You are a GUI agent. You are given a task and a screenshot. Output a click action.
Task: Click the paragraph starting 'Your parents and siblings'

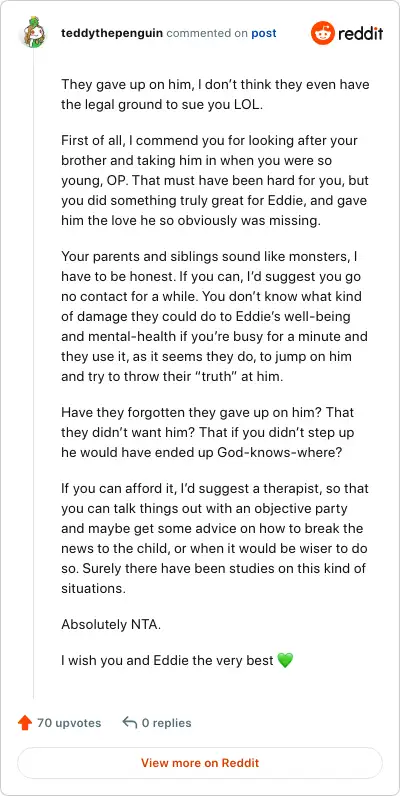214,316
